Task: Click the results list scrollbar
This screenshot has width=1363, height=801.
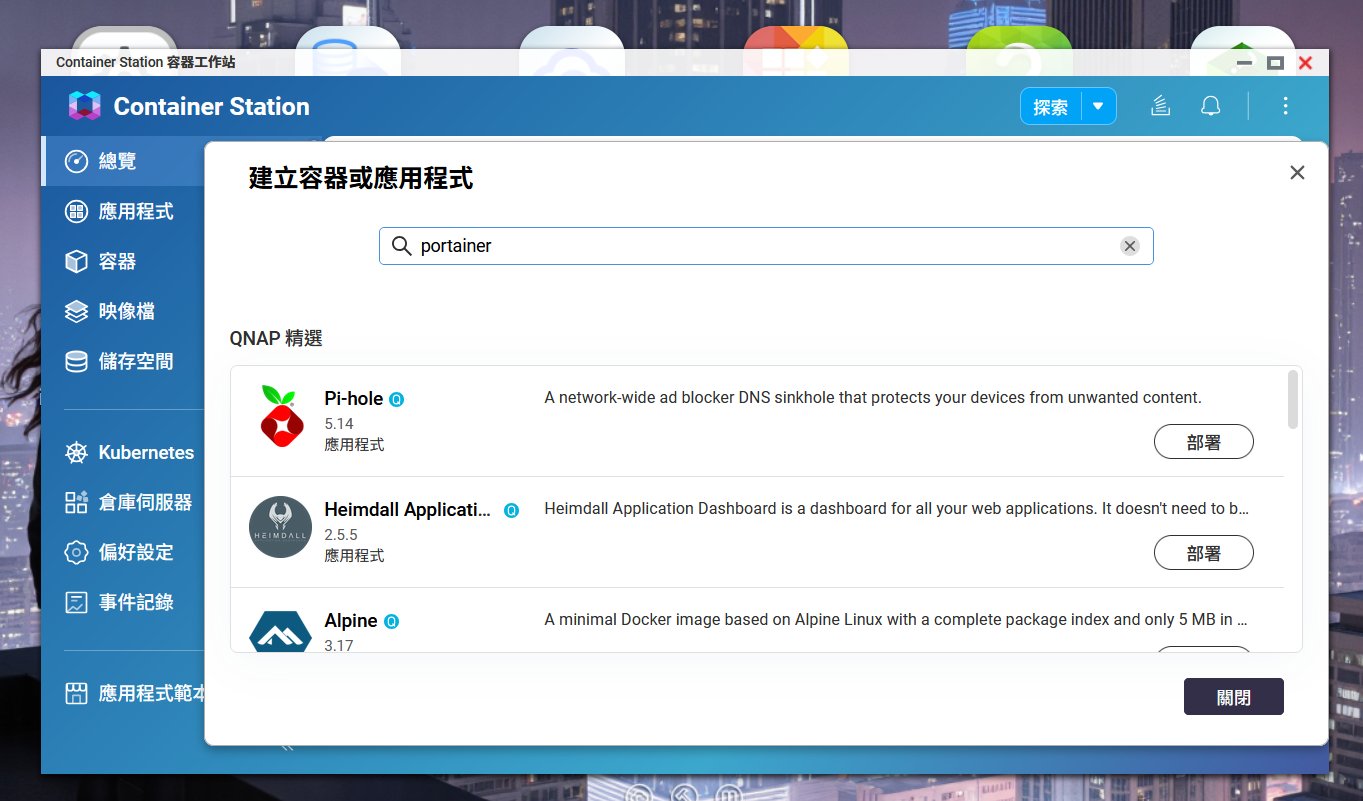Action: [x=1293, y=399]
